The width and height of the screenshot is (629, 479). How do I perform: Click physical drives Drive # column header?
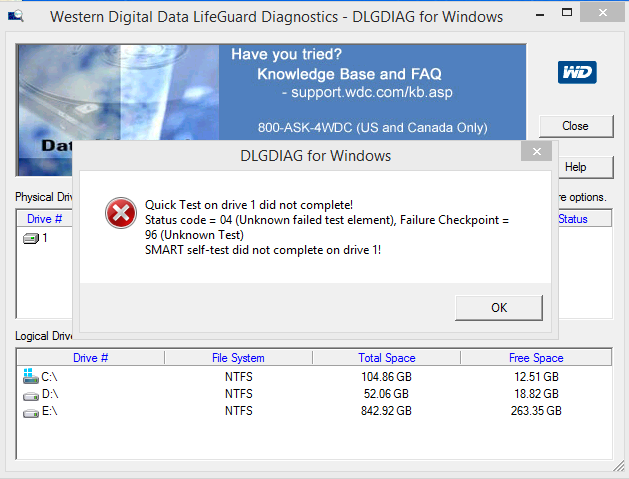(45, 219)
